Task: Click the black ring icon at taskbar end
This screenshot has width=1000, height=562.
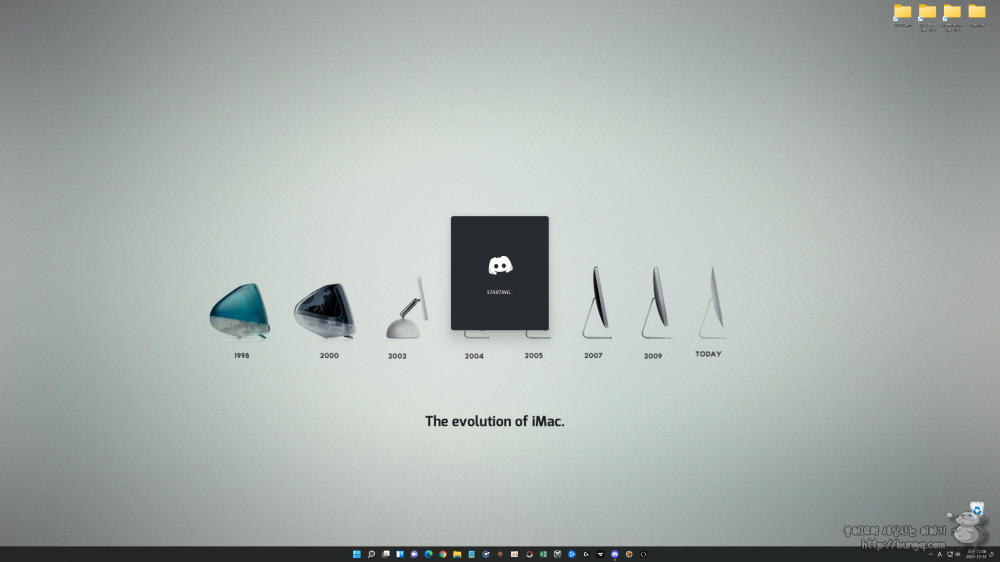Action: pos(643,554)
